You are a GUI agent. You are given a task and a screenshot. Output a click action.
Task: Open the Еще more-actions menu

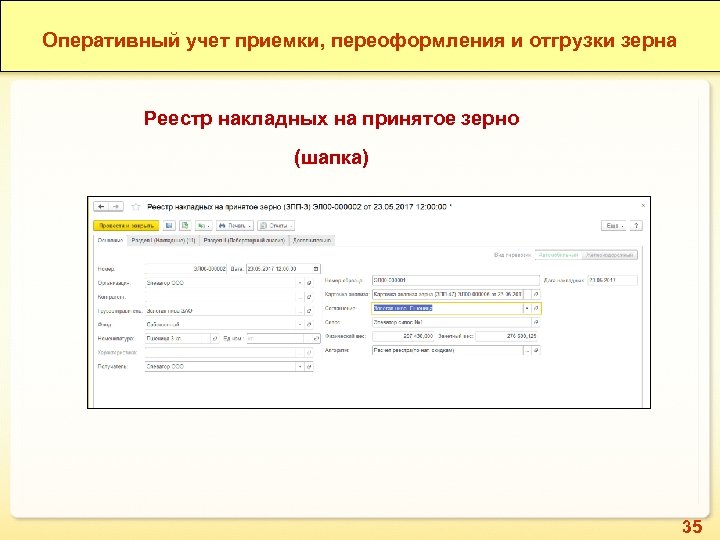613,225
